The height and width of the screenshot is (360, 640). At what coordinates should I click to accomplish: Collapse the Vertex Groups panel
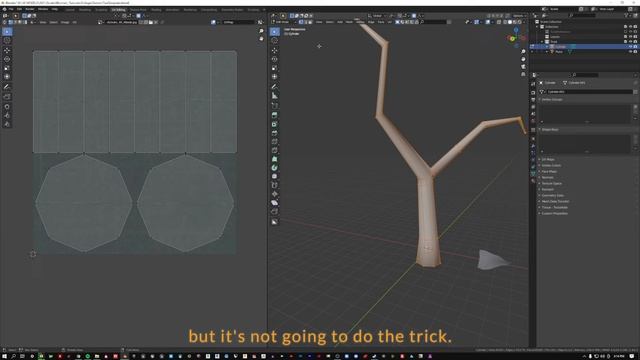click(551, 100)
